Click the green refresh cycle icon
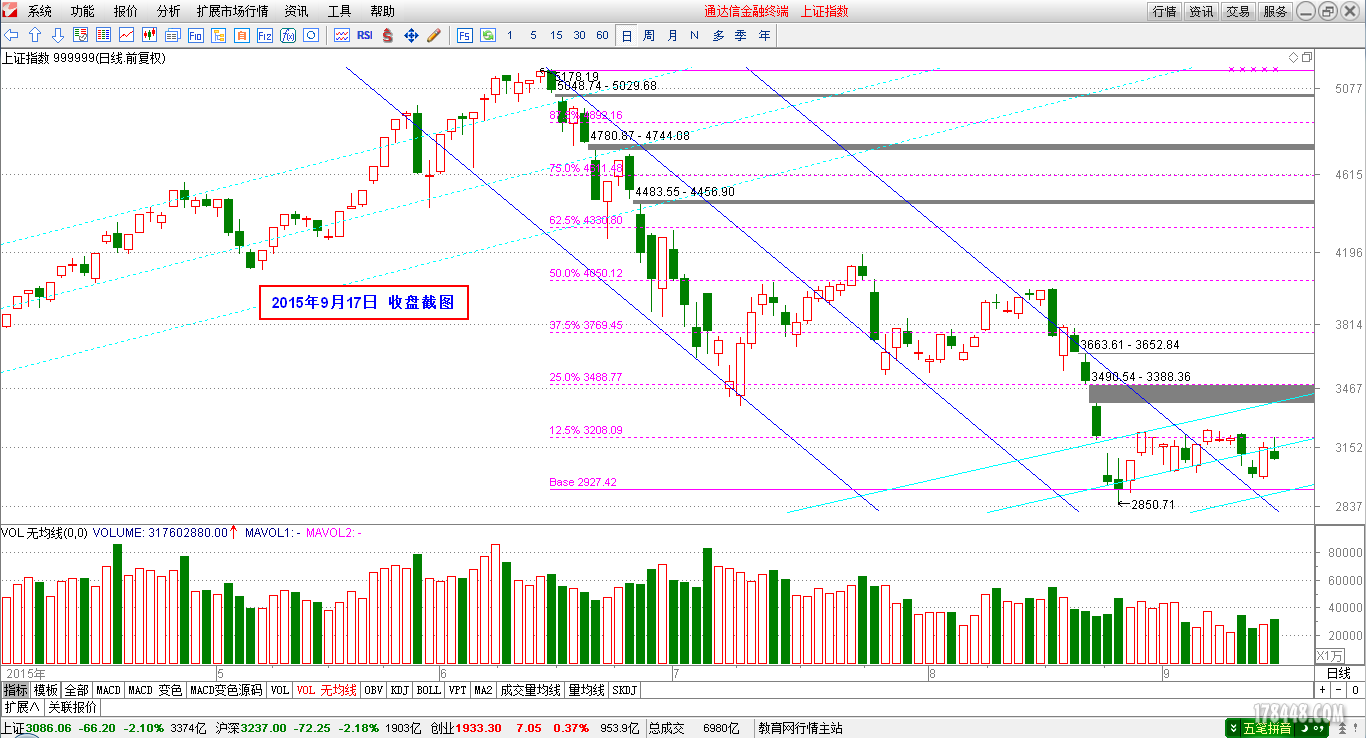Image resolution: width=1366 pixels, height=738 pixels. tap(488, 35)
